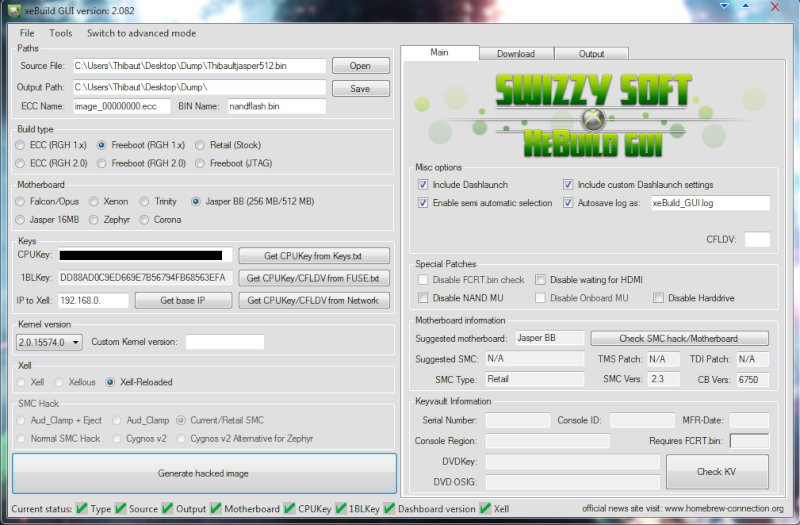Click the green check icon beside Type status

click(82, 508)
